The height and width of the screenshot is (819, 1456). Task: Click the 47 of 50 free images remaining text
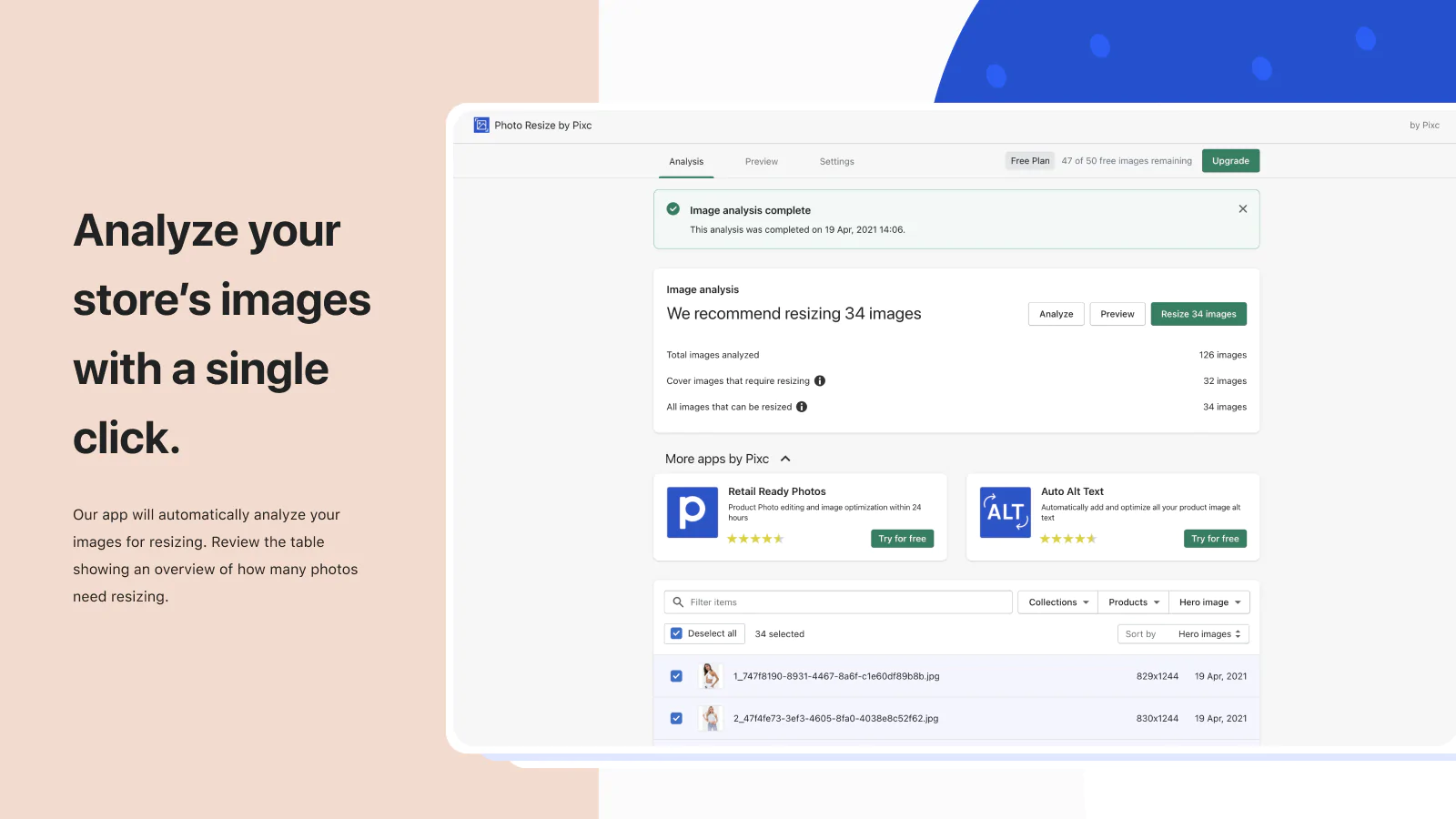pos(1127,161)
